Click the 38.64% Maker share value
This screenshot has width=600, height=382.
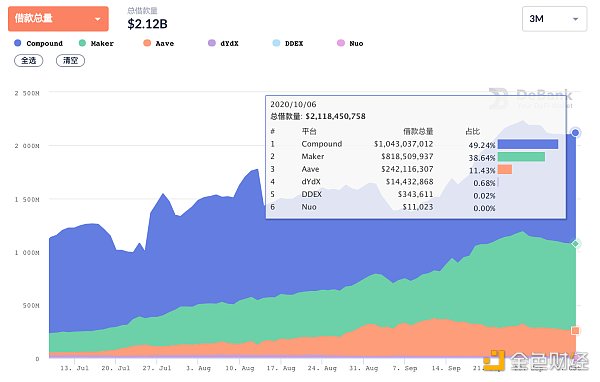(482, 158)
